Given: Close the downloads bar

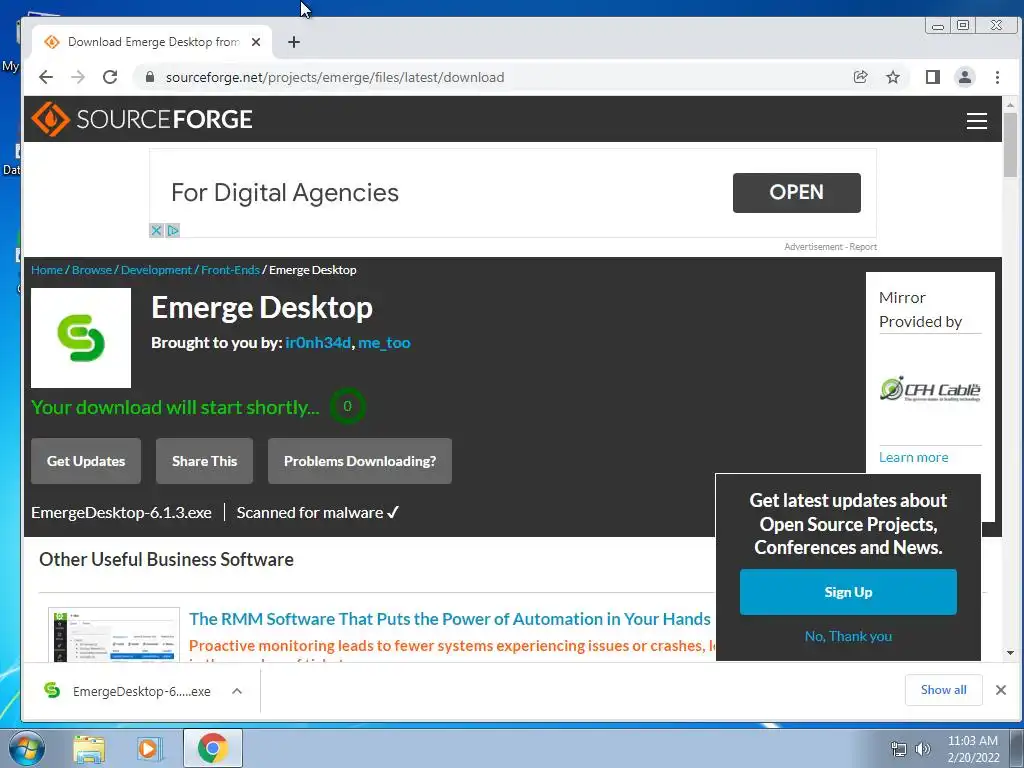Looking at the screenshot, I should 1000,690.
